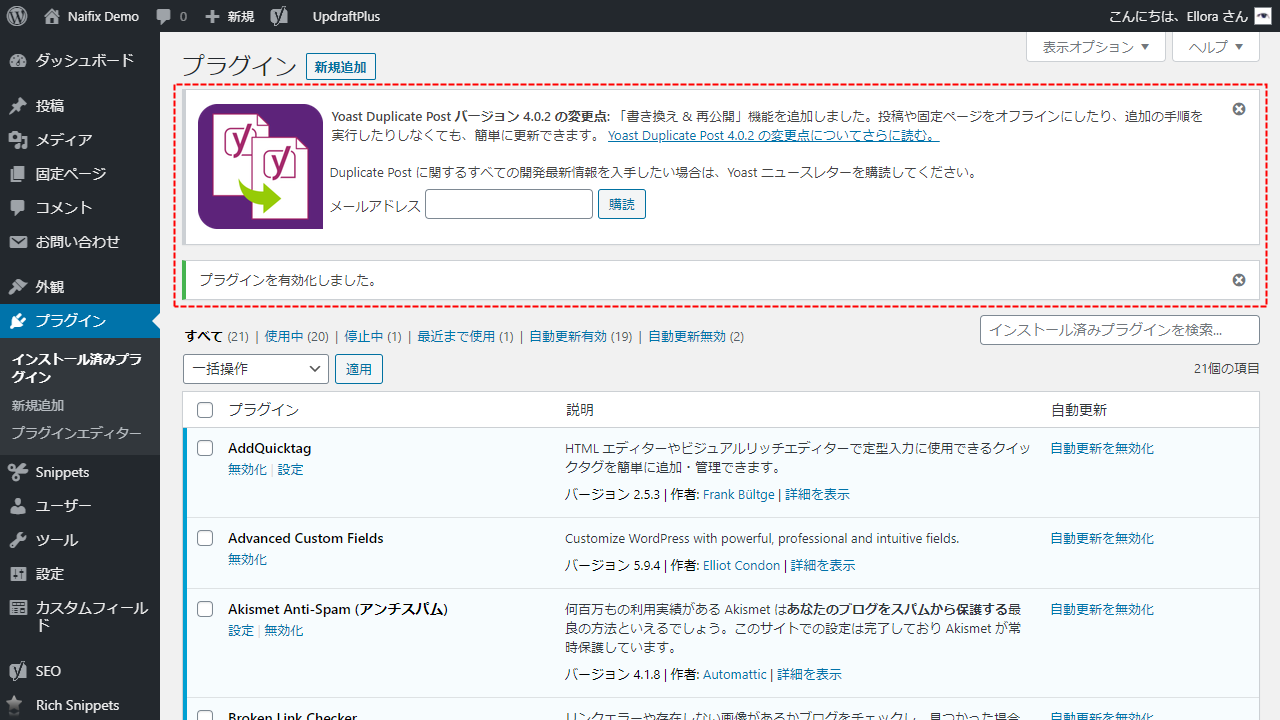
Task: Disable auto-updates for AddQuicktag
Action: click(x=1102, y=449)
